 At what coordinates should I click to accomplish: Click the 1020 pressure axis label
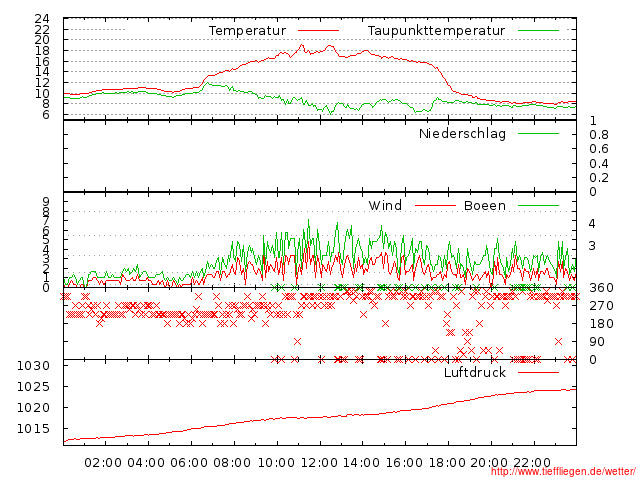[x=33, y=407]
